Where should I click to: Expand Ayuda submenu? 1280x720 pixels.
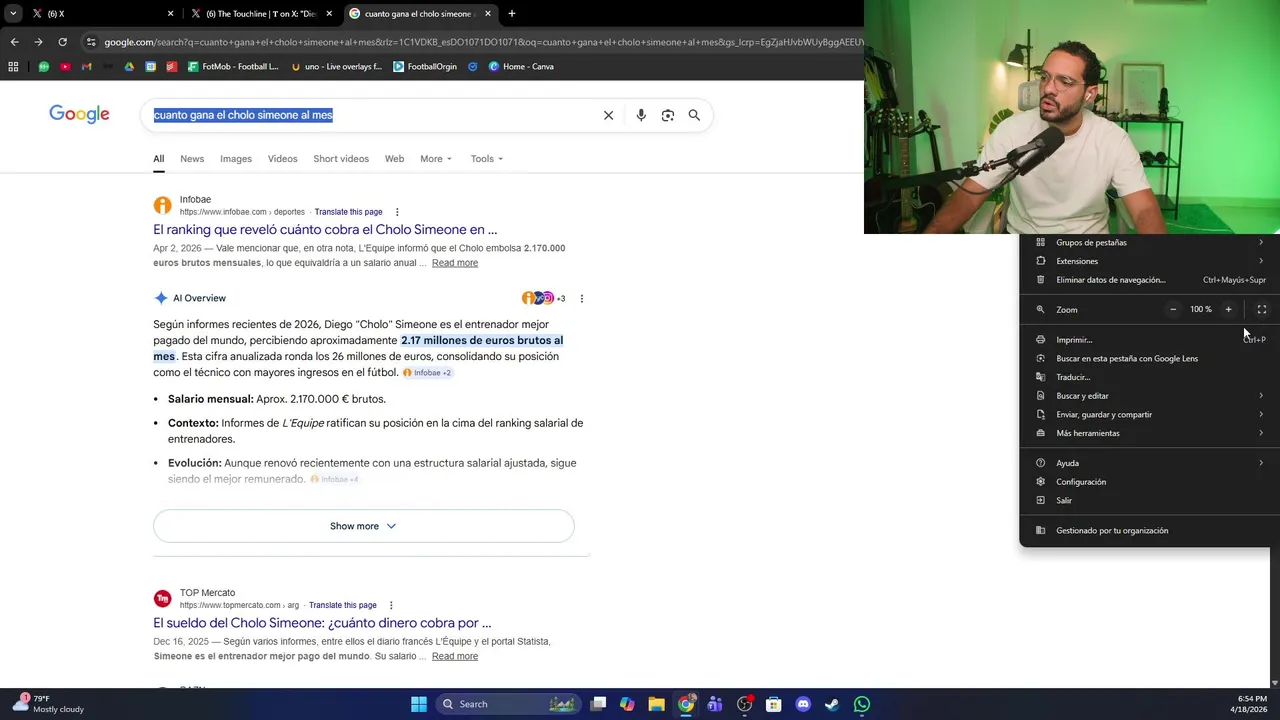coord(1149,463)
